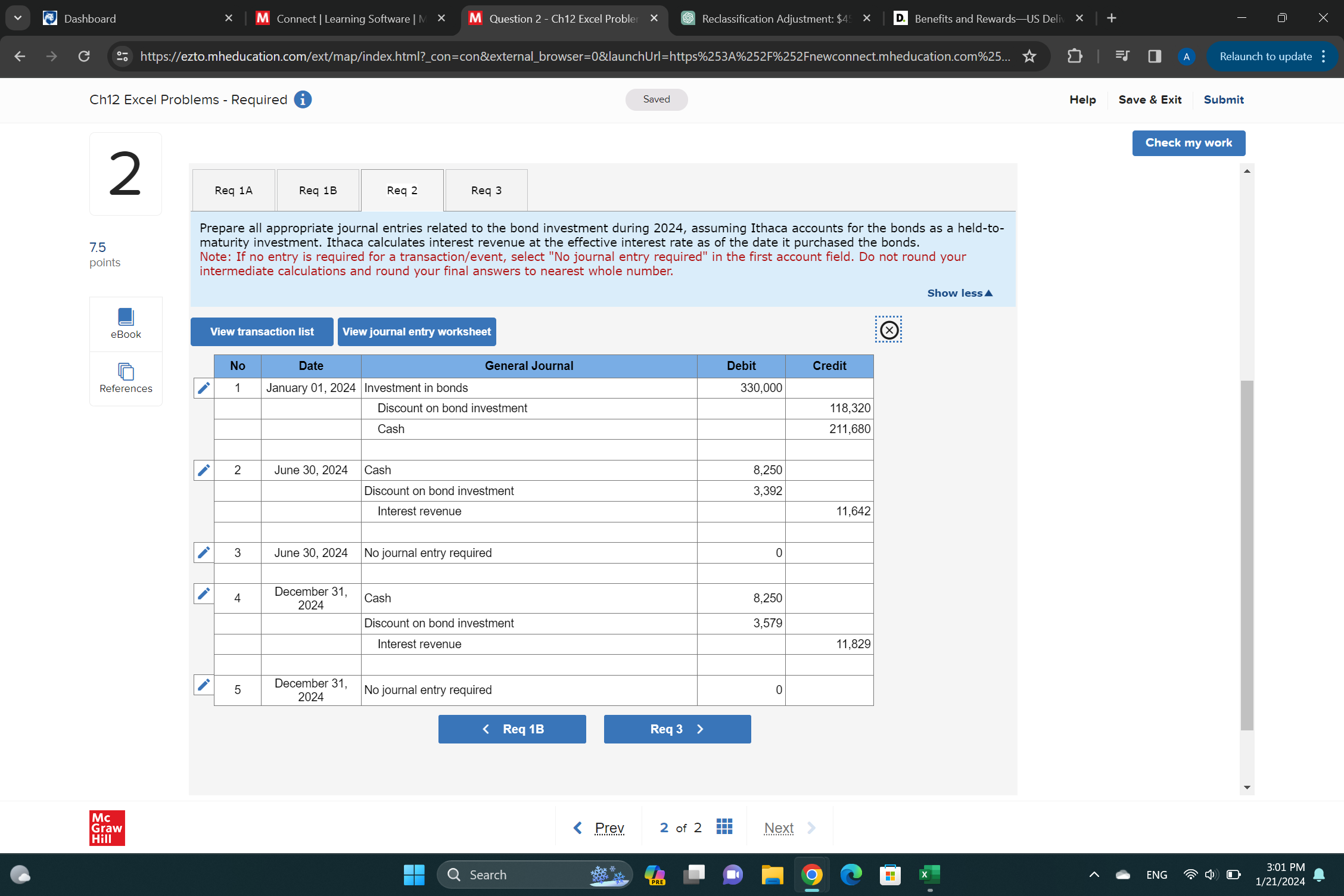Open the eBook resource
The width and height of the screenshot is (1344, 896).
pos(125,323)
